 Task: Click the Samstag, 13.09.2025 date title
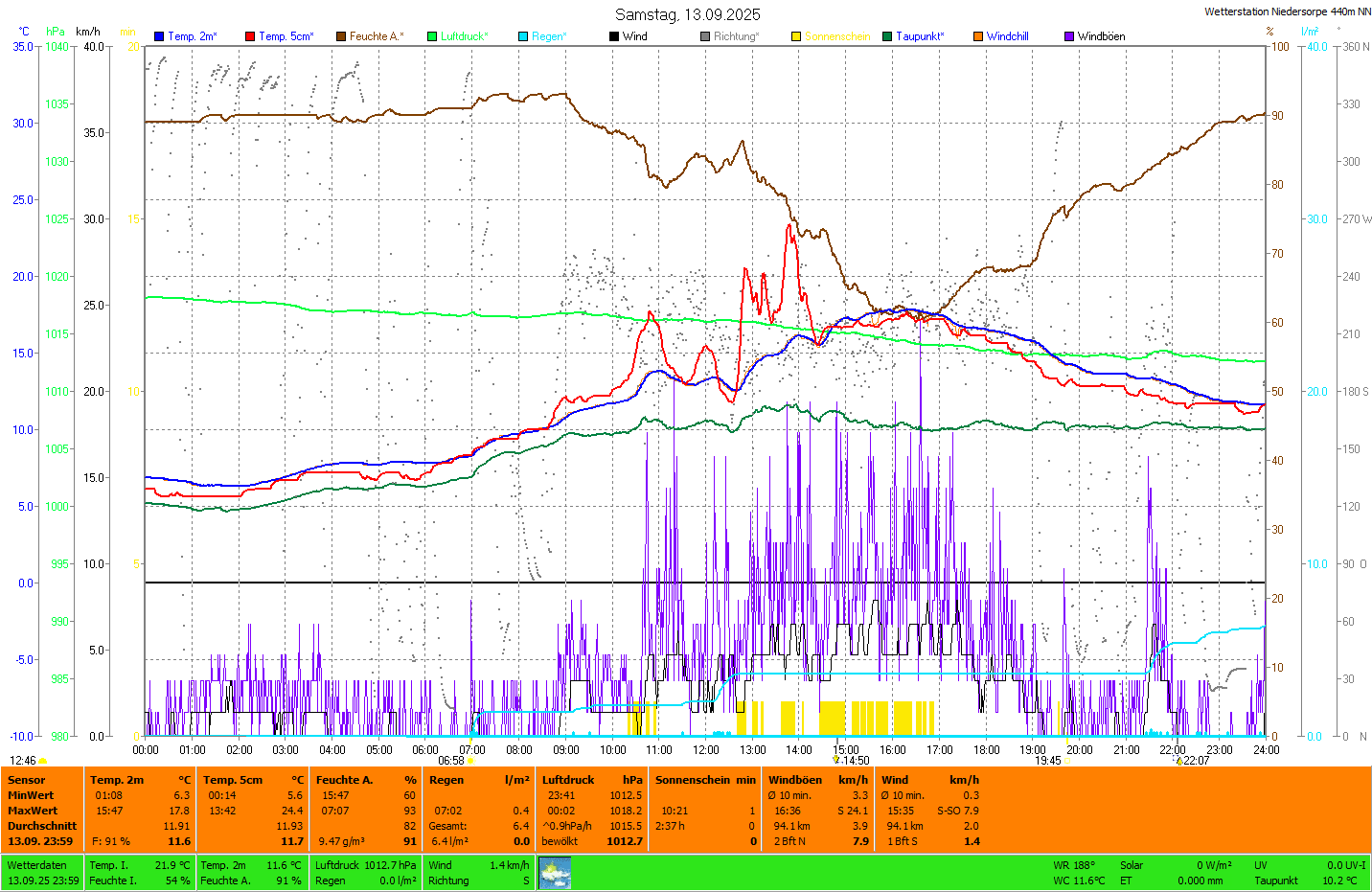687,14
